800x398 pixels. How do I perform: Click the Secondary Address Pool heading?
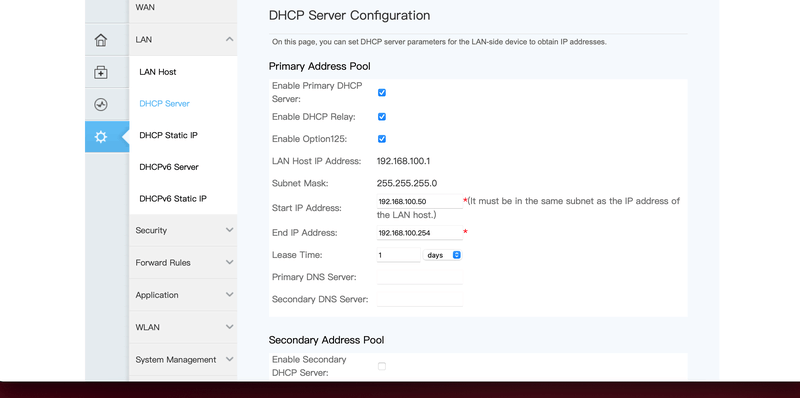[x=326, y=340]
